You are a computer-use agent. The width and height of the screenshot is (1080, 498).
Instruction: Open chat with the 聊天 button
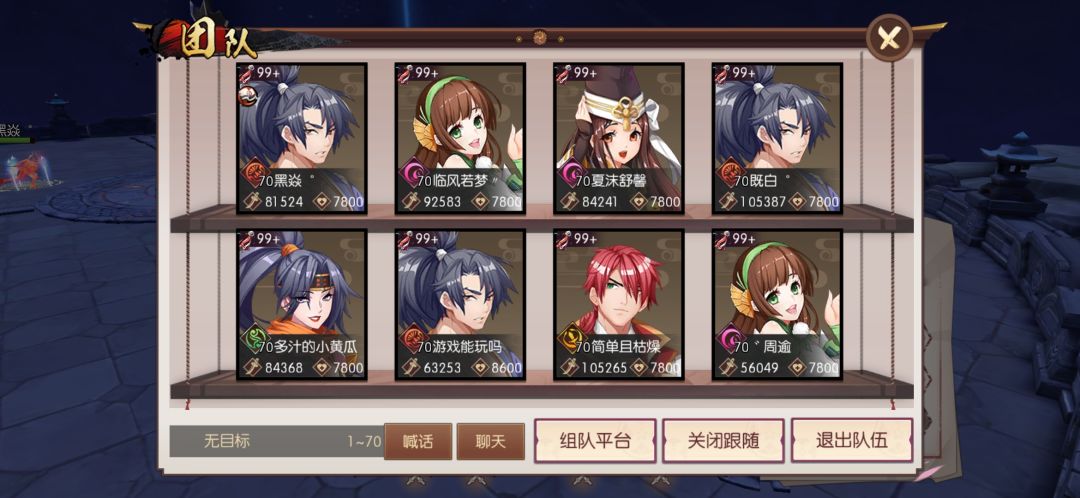(490, 442)
